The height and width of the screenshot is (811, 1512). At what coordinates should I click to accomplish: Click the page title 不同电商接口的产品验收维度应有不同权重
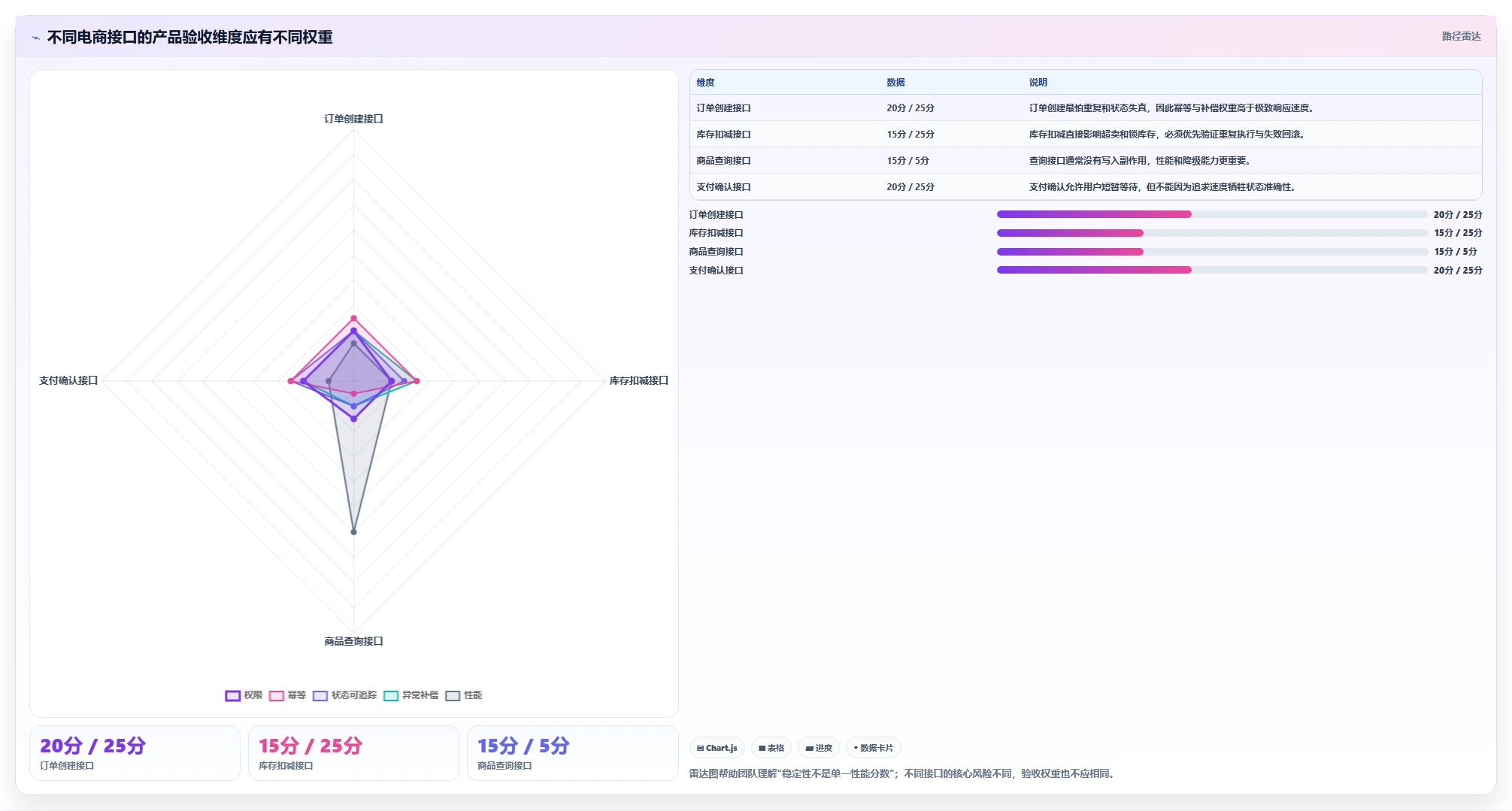click(189, 38)
